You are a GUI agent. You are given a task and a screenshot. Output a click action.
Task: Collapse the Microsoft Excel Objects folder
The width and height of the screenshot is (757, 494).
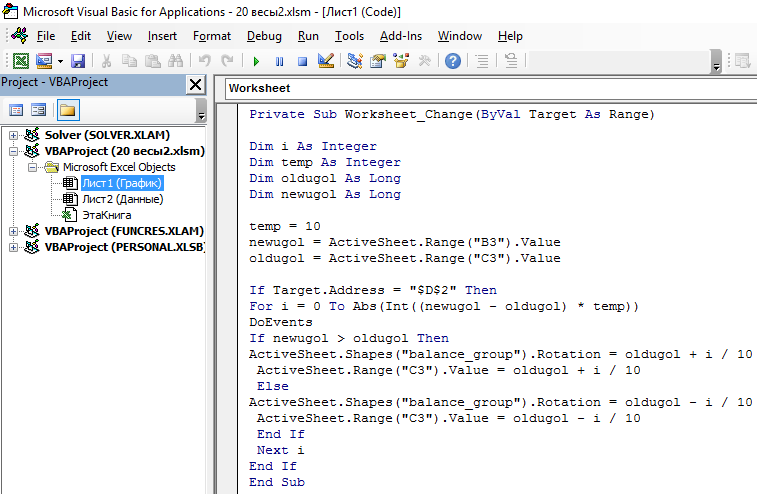tap(32, 167)
